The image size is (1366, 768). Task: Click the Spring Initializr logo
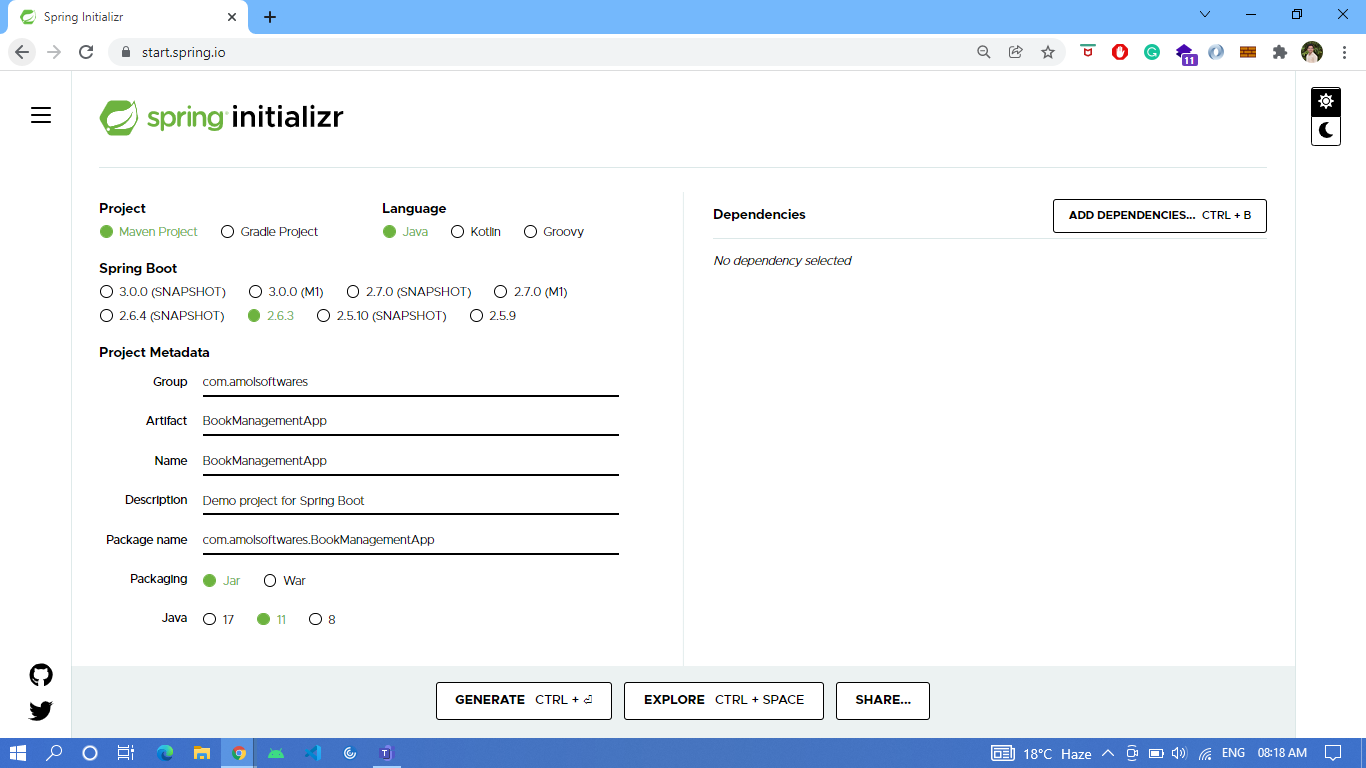221,117
